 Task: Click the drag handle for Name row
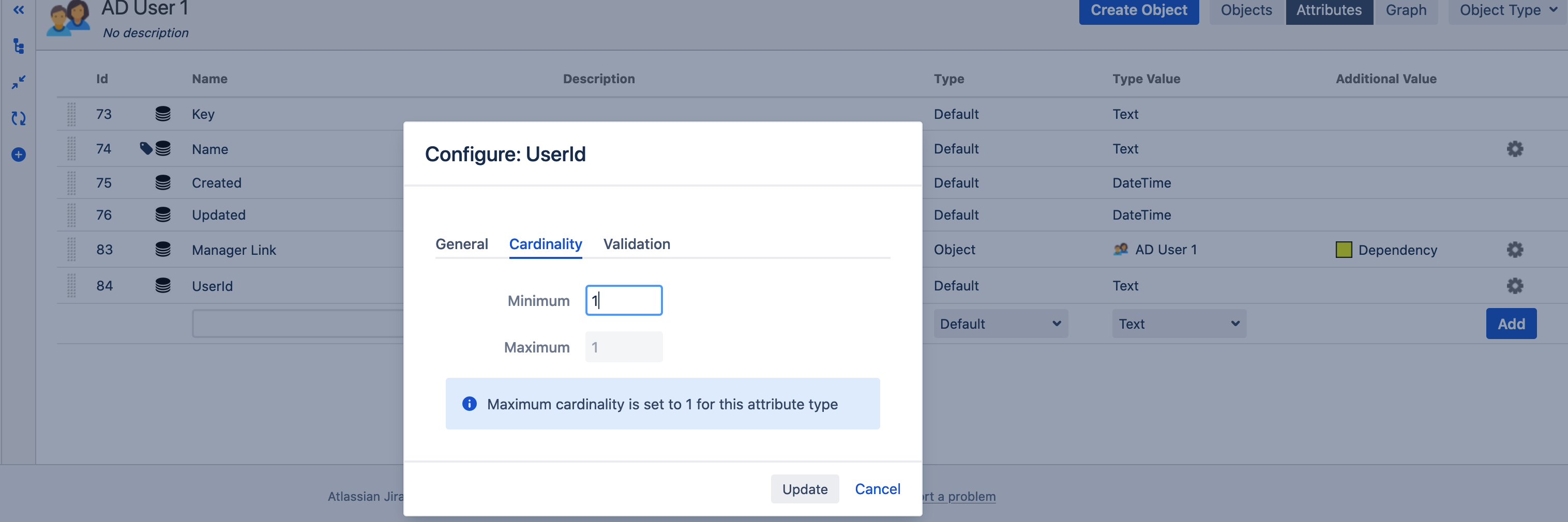coord(71,149)
